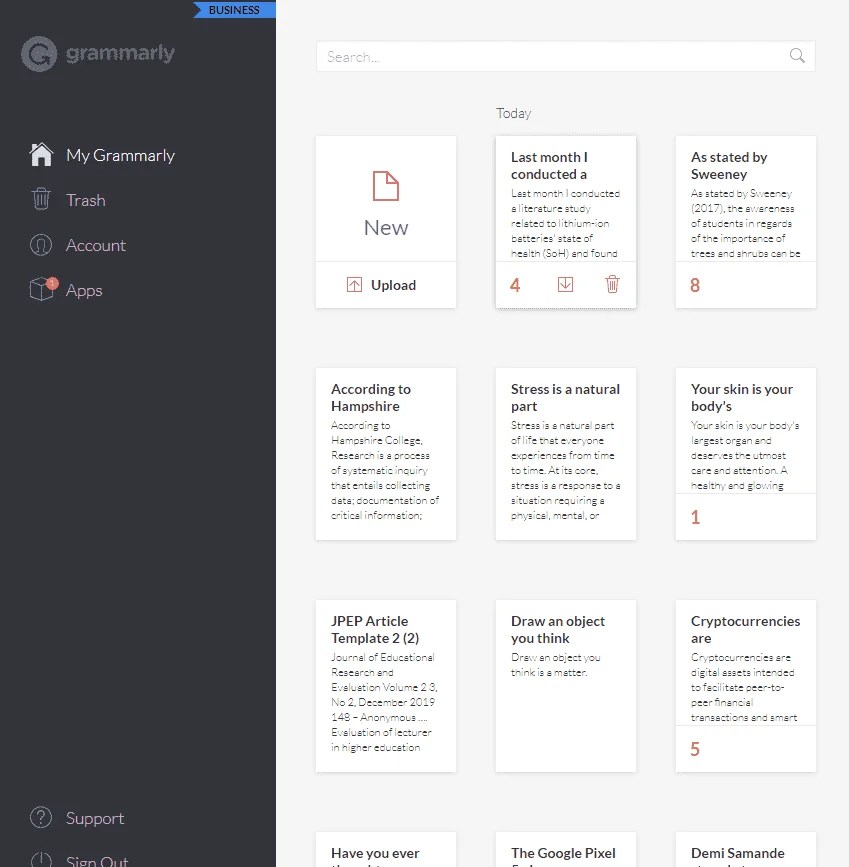Click the trash can icon in sidebar
The width and height of the screenshot is (849, 867).
pyautogui.click(x=41, y=199)
